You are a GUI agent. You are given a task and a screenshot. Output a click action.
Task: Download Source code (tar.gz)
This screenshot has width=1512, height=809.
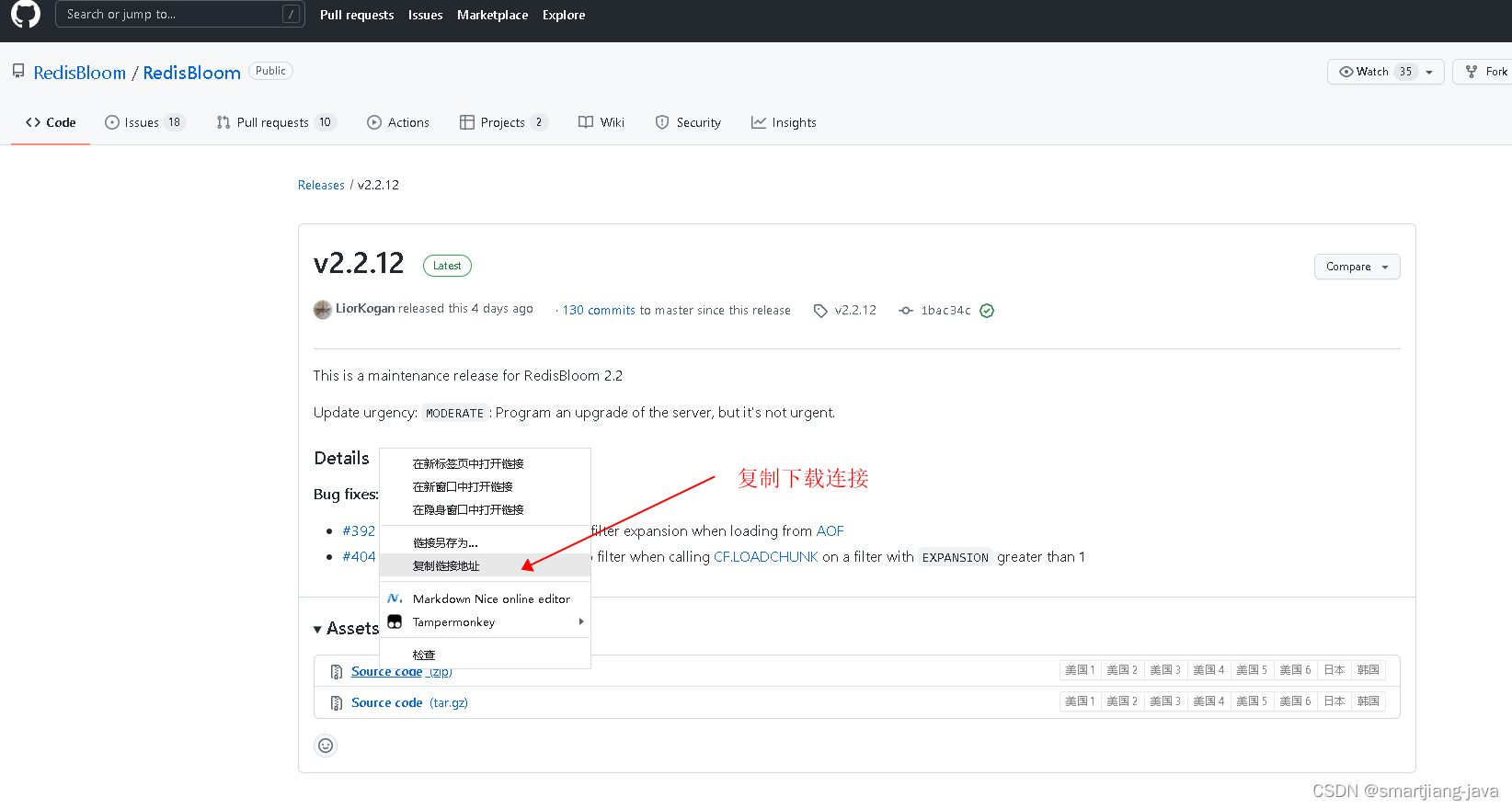[409, 702]
